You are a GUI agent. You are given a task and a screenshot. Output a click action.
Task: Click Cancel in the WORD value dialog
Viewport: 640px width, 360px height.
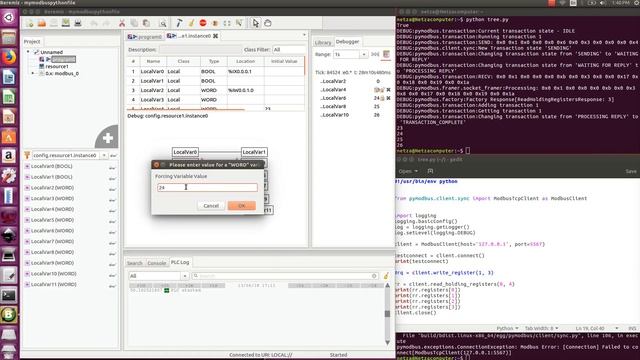click(211, 206)
